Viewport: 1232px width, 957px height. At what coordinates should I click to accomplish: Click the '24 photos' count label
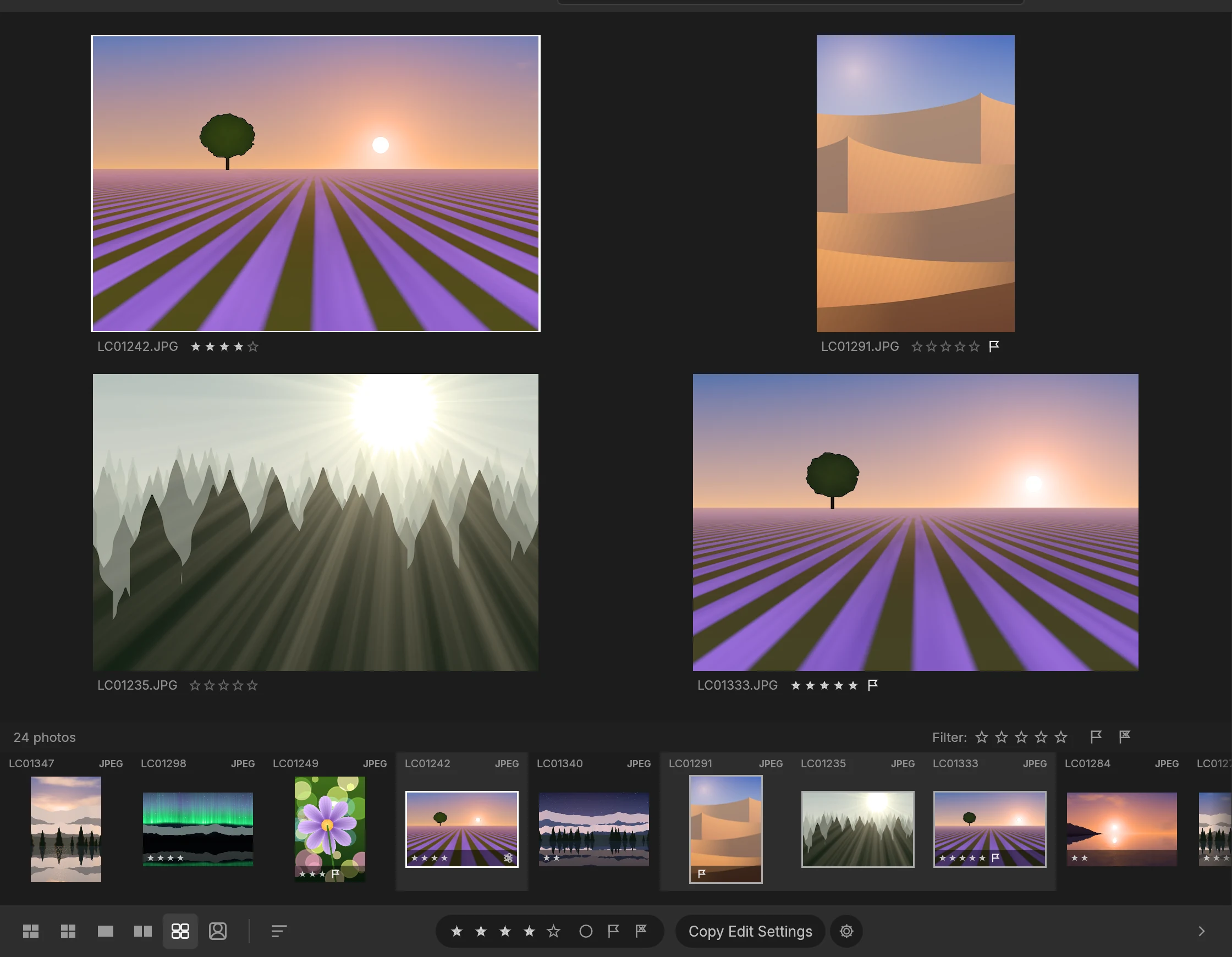45,737
